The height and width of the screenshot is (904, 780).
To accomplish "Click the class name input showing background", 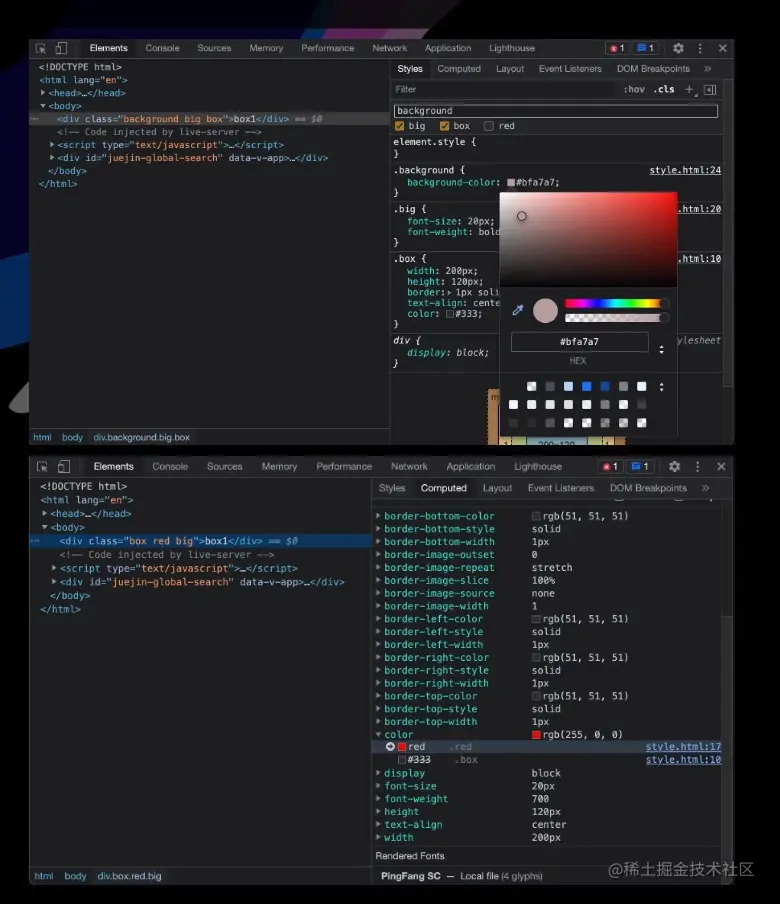I will coord(556,111).
